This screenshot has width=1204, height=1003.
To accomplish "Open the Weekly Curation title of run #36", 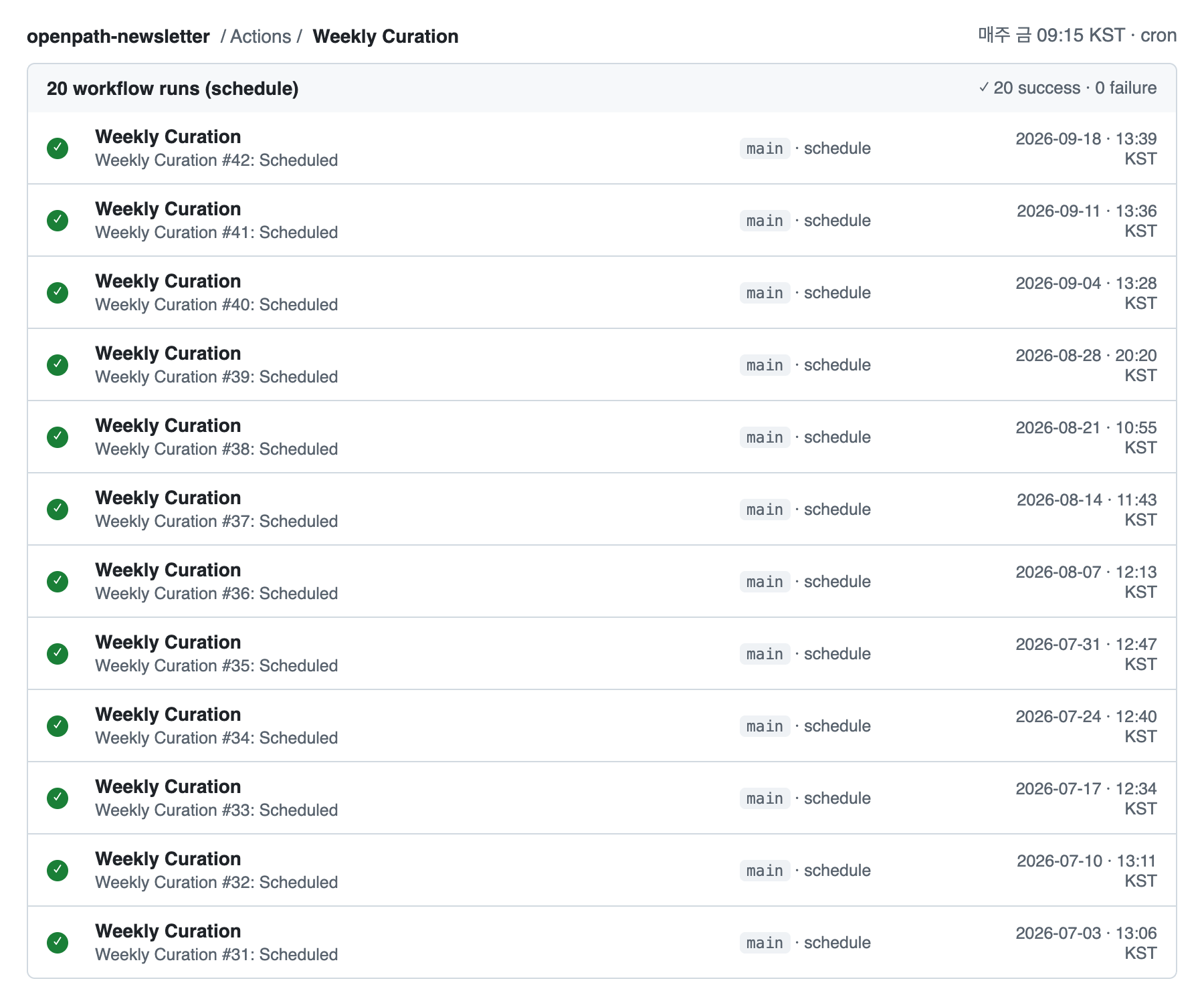I will point(168,570).
